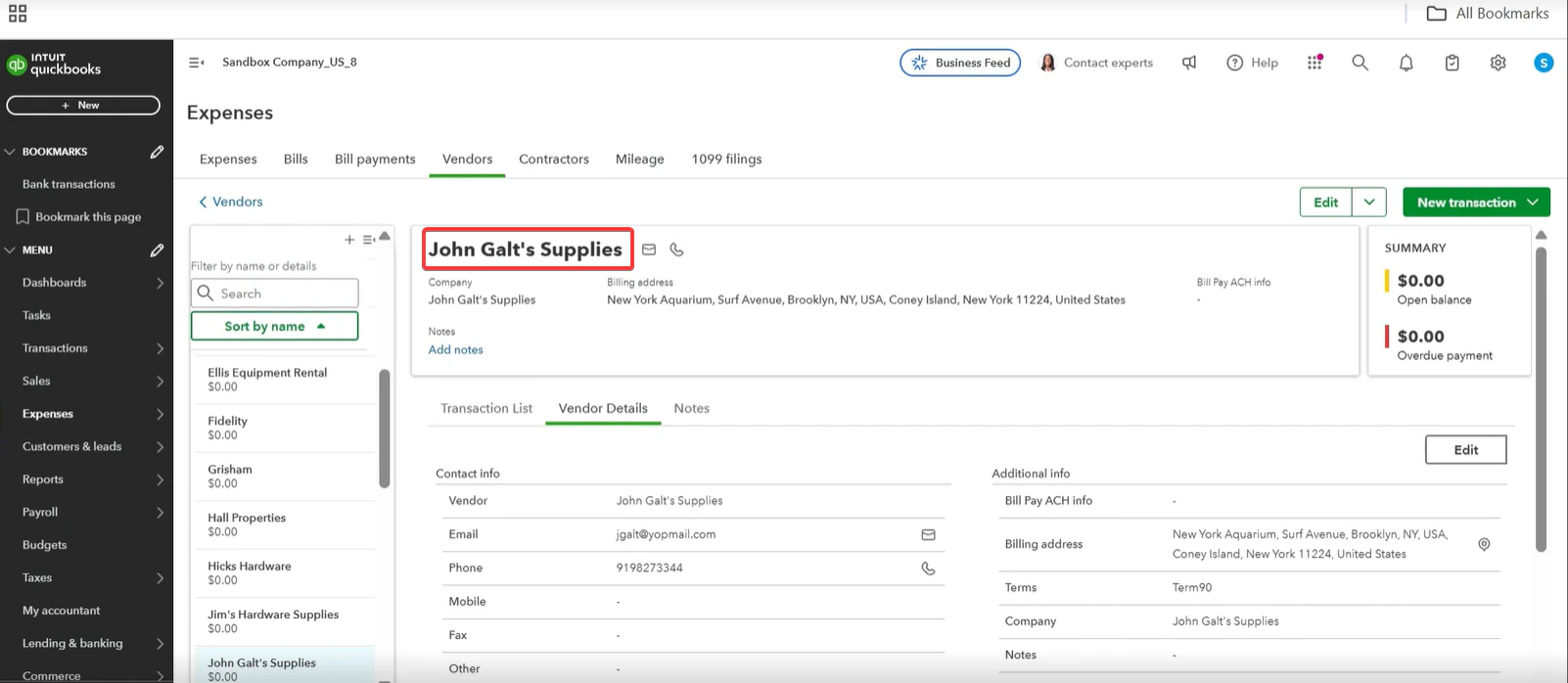Click the vendor list scrollbar
This screenshot has width=1568, height=683.
(385, 429)
